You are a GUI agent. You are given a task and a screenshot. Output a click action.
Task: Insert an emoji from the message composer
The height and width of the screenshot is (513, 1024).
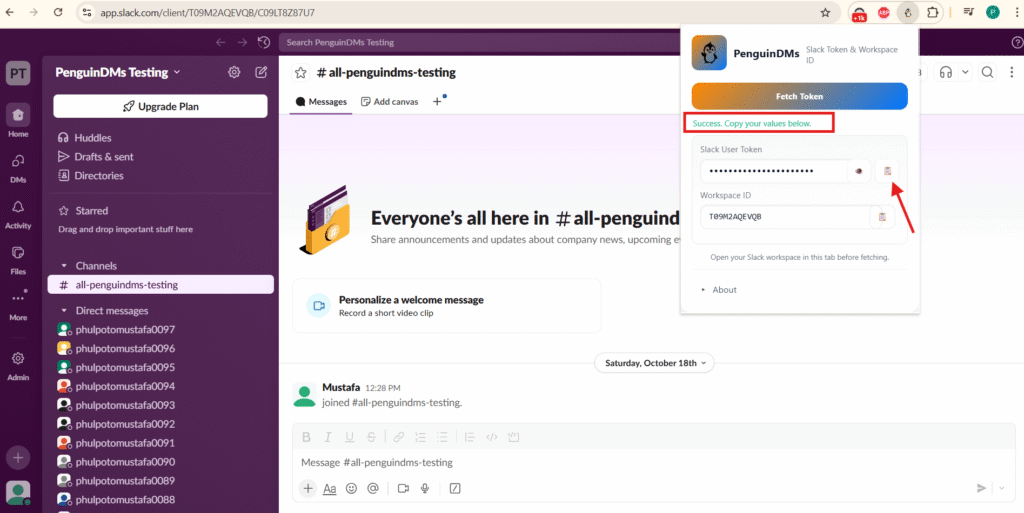351,488
